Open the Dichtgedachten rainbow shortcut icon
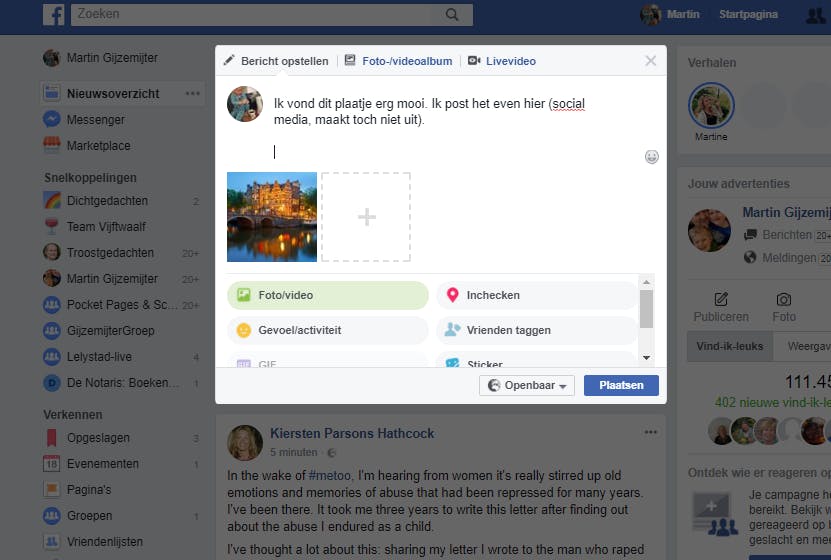The height and width of the screenshot is (560, 831). click(x=51, y=200)
